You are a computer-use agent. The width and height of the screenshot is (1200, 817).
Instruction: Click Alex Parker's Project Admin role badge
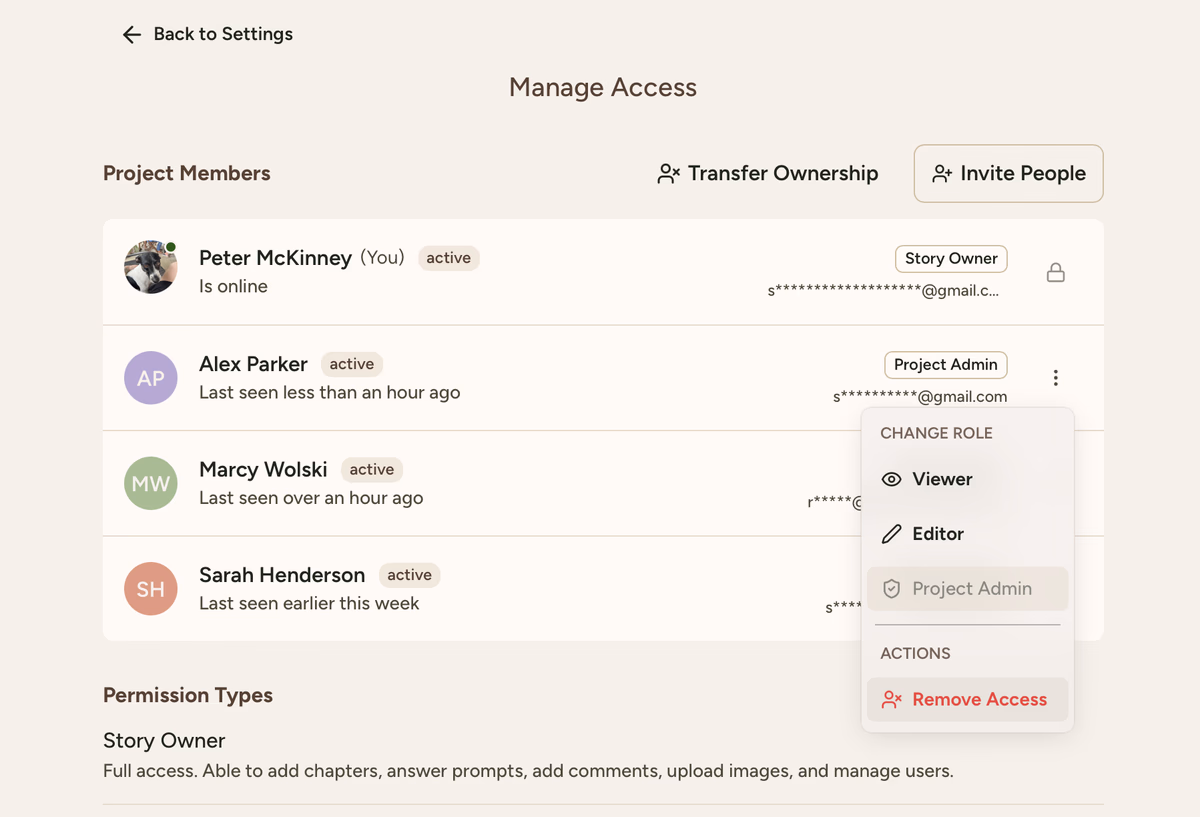(945, 365)
